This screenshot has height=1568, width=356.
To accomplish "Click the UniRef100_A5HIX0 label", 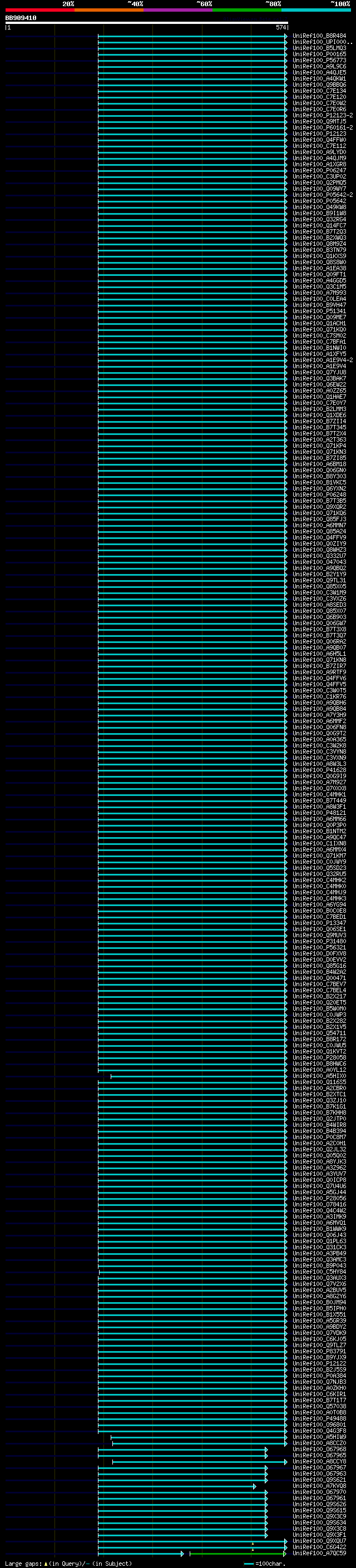I will (x=319, y=1076).
